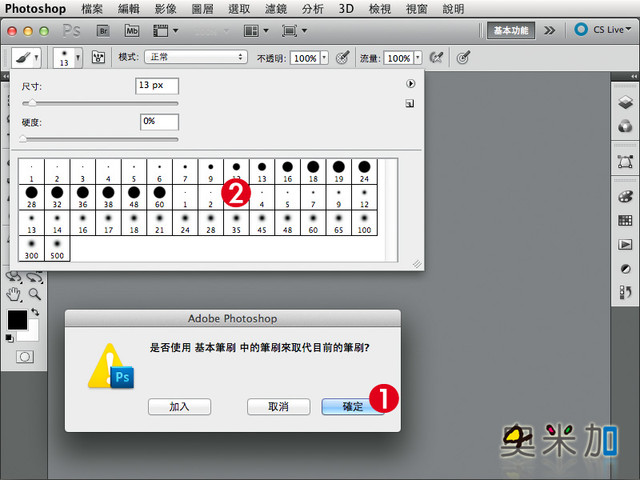Create new brush preset from this brush
This screenshot has height=480, width=640.
coord(410,103)
